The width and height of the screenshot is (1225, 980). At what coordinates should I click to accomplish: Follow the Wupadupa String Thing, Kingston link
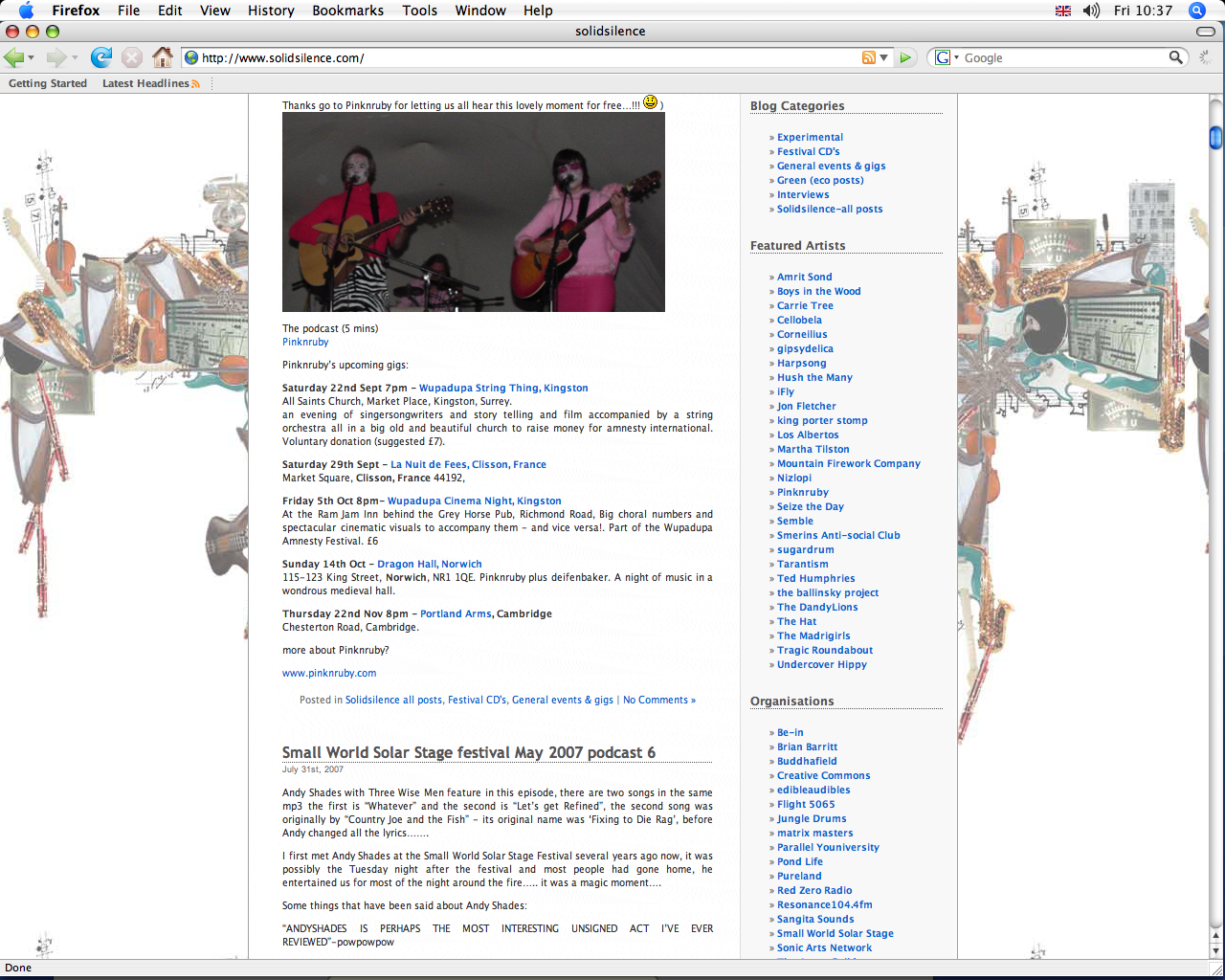[503, 388]
